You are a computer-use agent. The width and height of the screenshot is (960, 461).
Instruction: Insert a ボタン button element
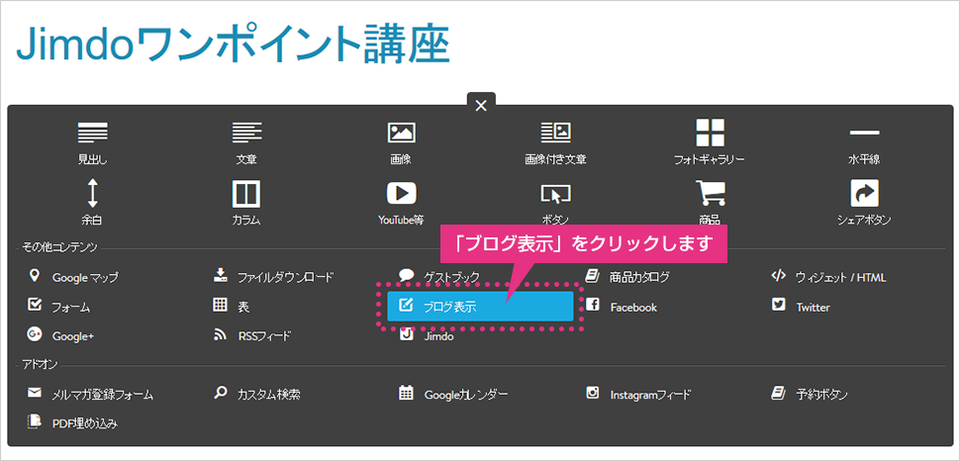click(x=555, y=202)
